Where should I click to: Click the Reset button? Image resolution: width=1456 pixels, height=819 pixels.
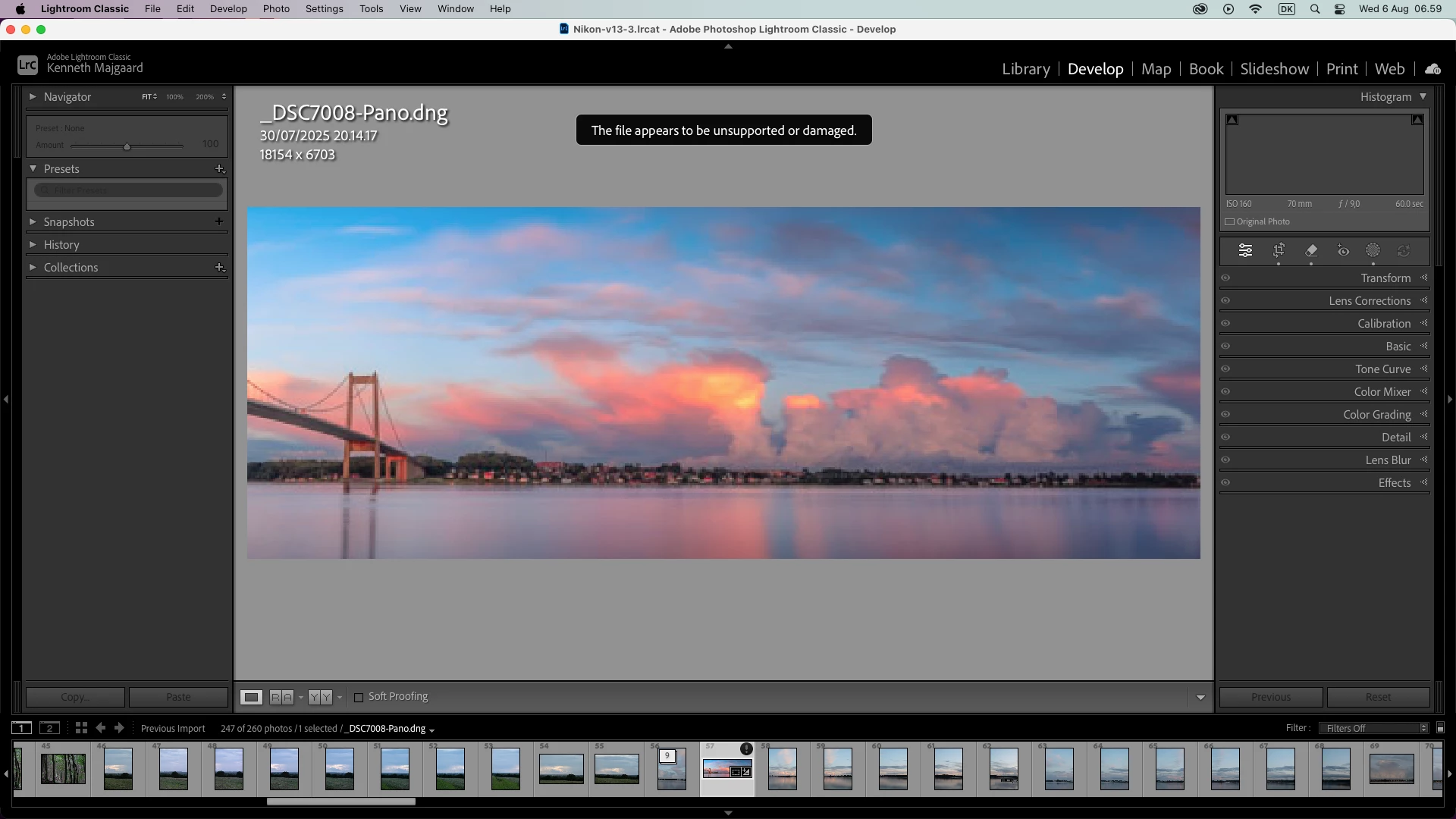pos(1378,697)
